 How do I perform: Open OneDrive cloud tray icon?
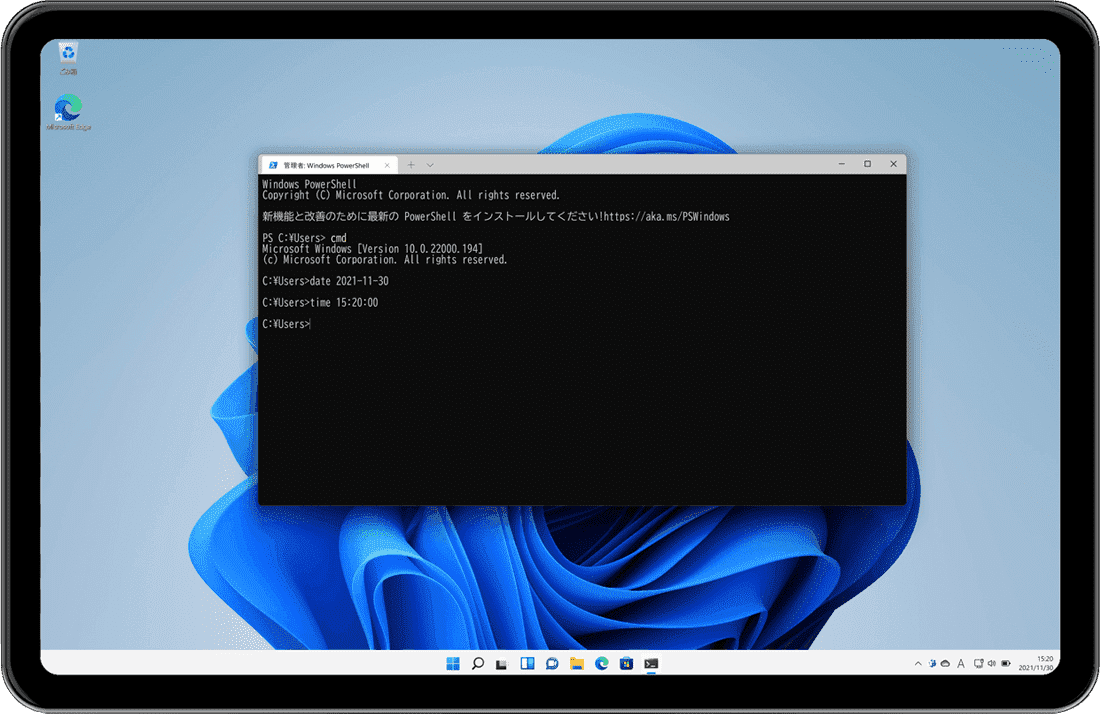coord(946,664)
